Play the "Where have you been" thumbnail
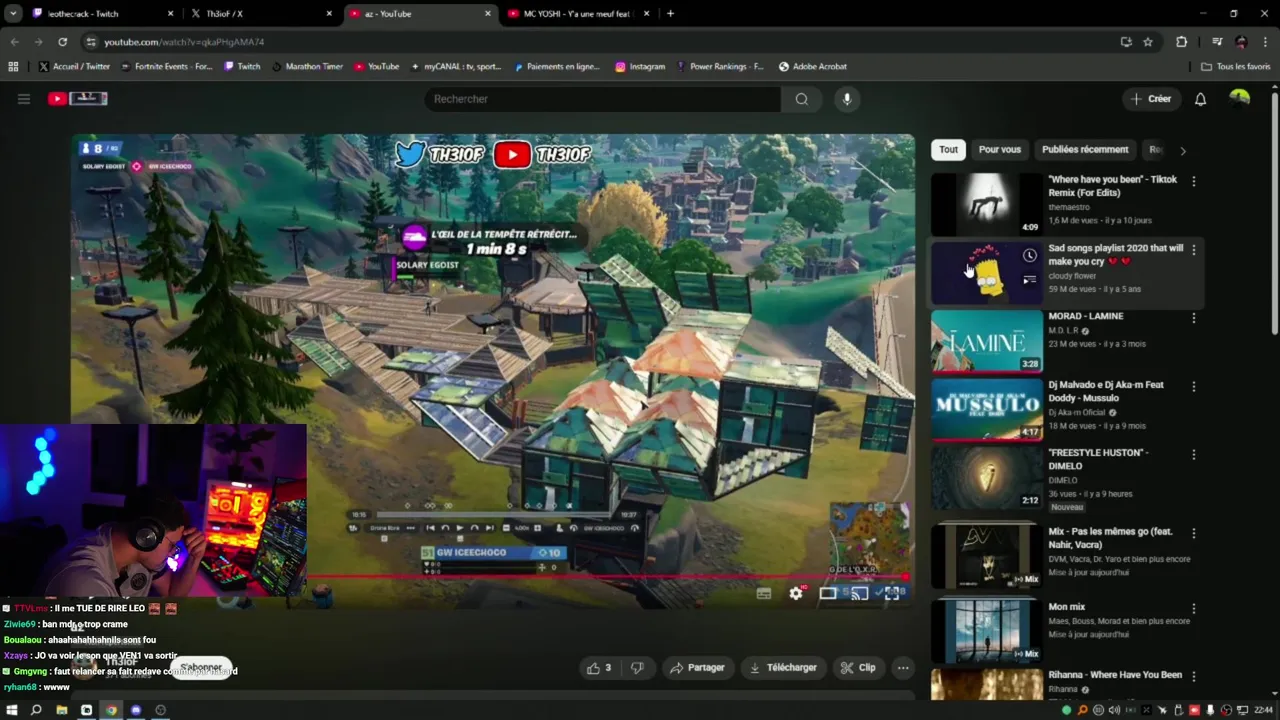The height and width of the screenshot is (720, 1280). pyautogui.click(x=987, y=205)
